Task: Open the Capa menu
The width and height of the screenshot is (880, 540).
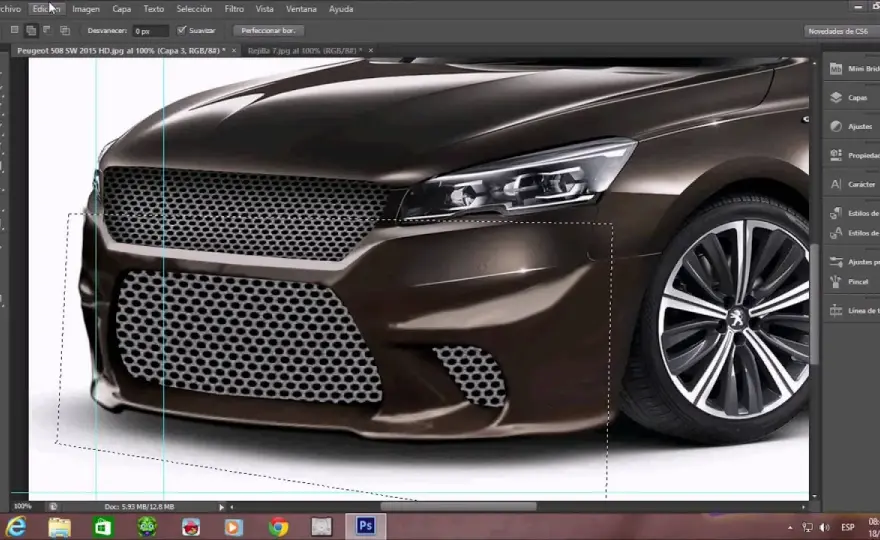Action: point(121,9)
